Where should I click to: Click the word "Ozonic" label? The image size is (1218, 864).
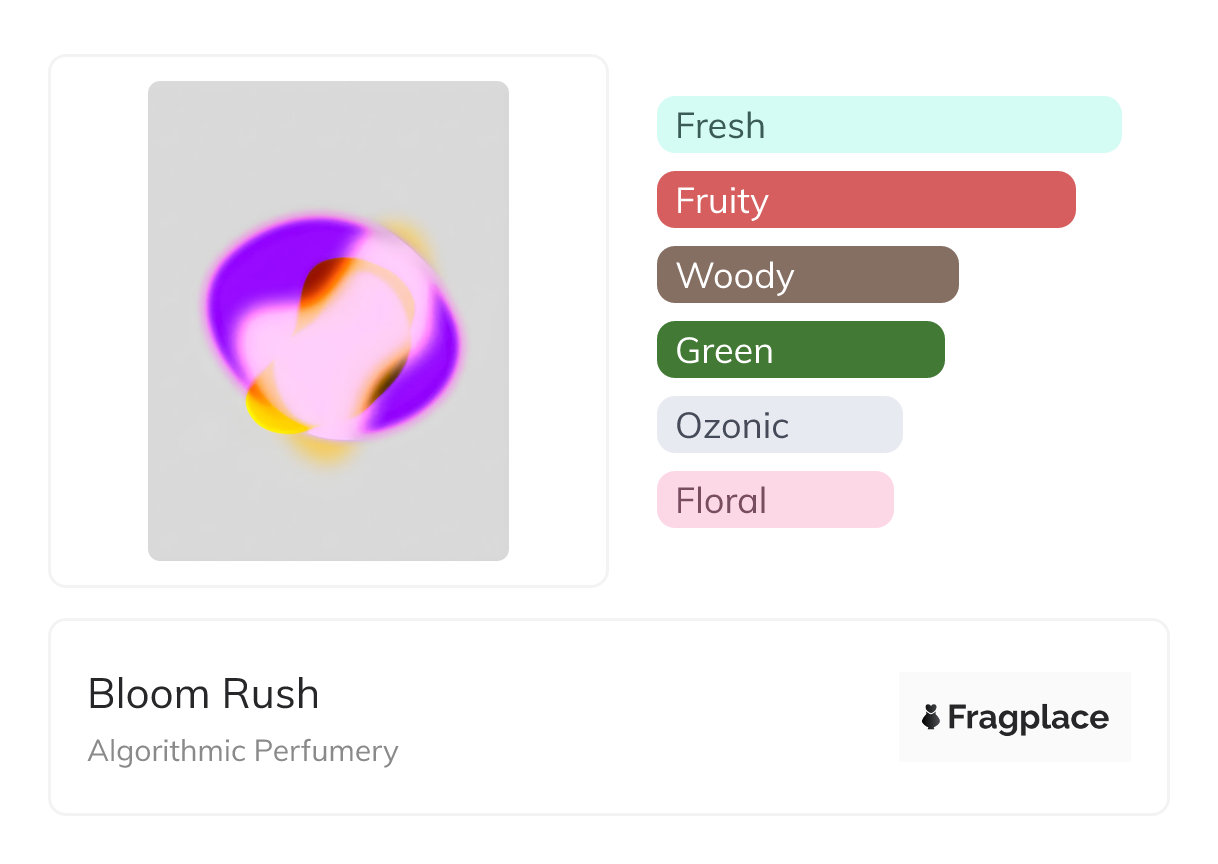coord(732,426)
